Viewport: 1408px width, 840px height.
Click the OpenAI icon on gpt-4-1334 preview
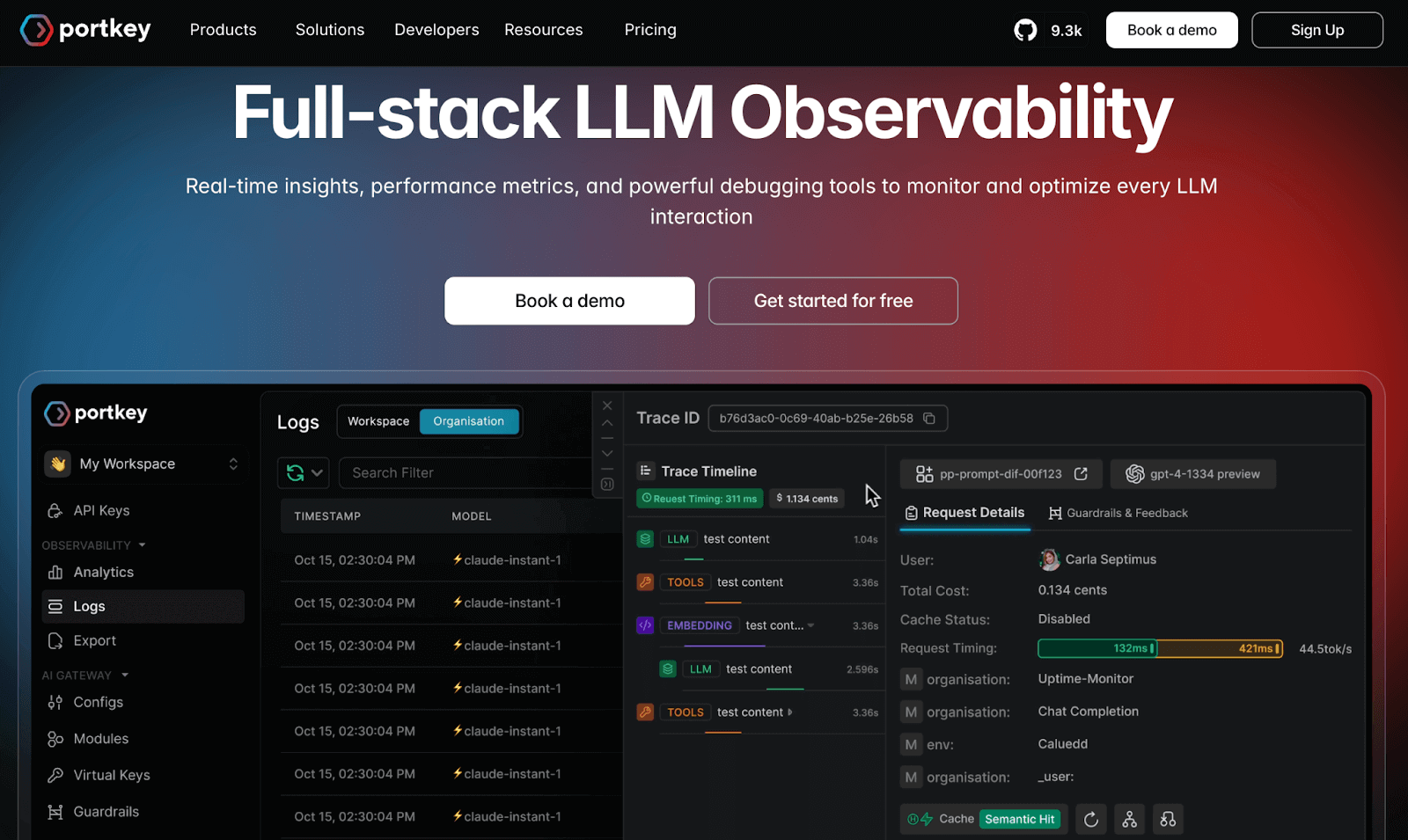[x=1135, y=474]
